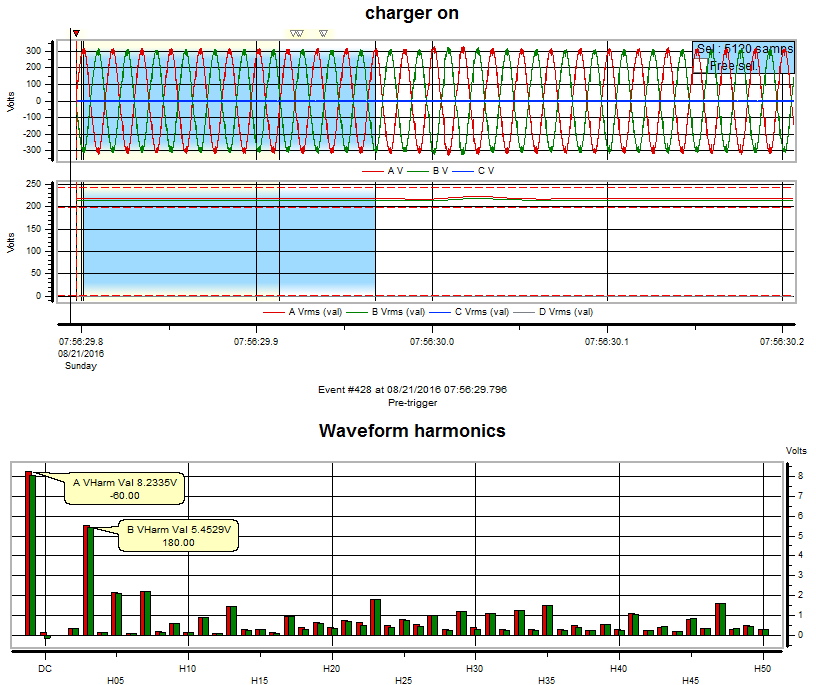The width and height of the screenshot is (816, 685).
Task: Click the 'Waveform harmonics' chart title
Action: 412,431
